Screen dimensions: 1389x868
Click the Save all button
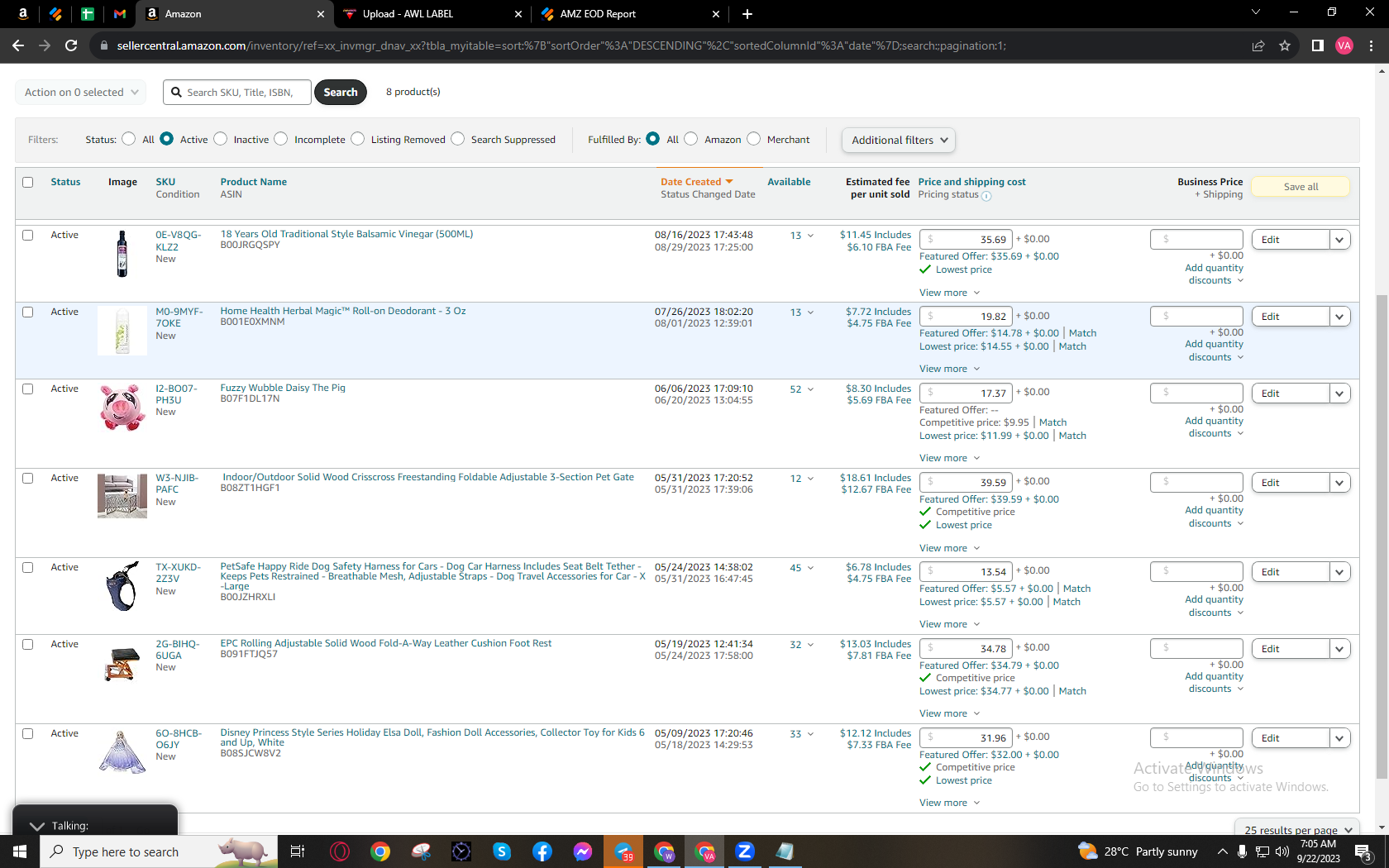click(x=1301, y=187)
